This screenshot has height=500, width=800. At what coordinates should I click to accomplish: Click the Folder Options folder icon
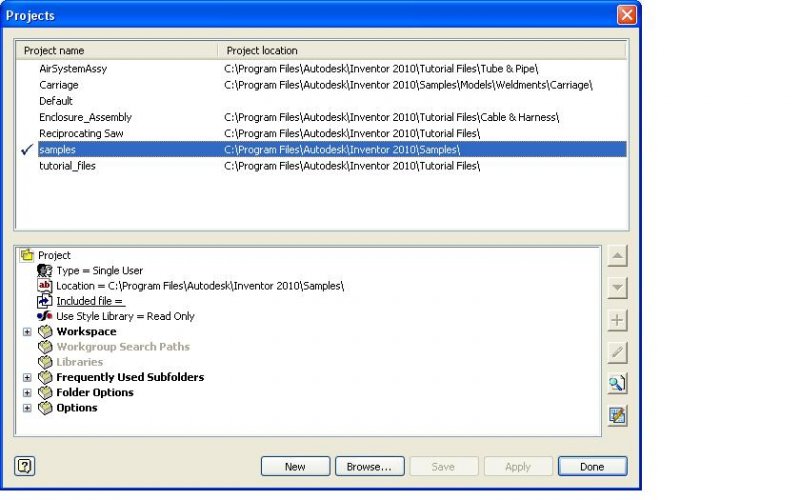click(x=45, y=392)
